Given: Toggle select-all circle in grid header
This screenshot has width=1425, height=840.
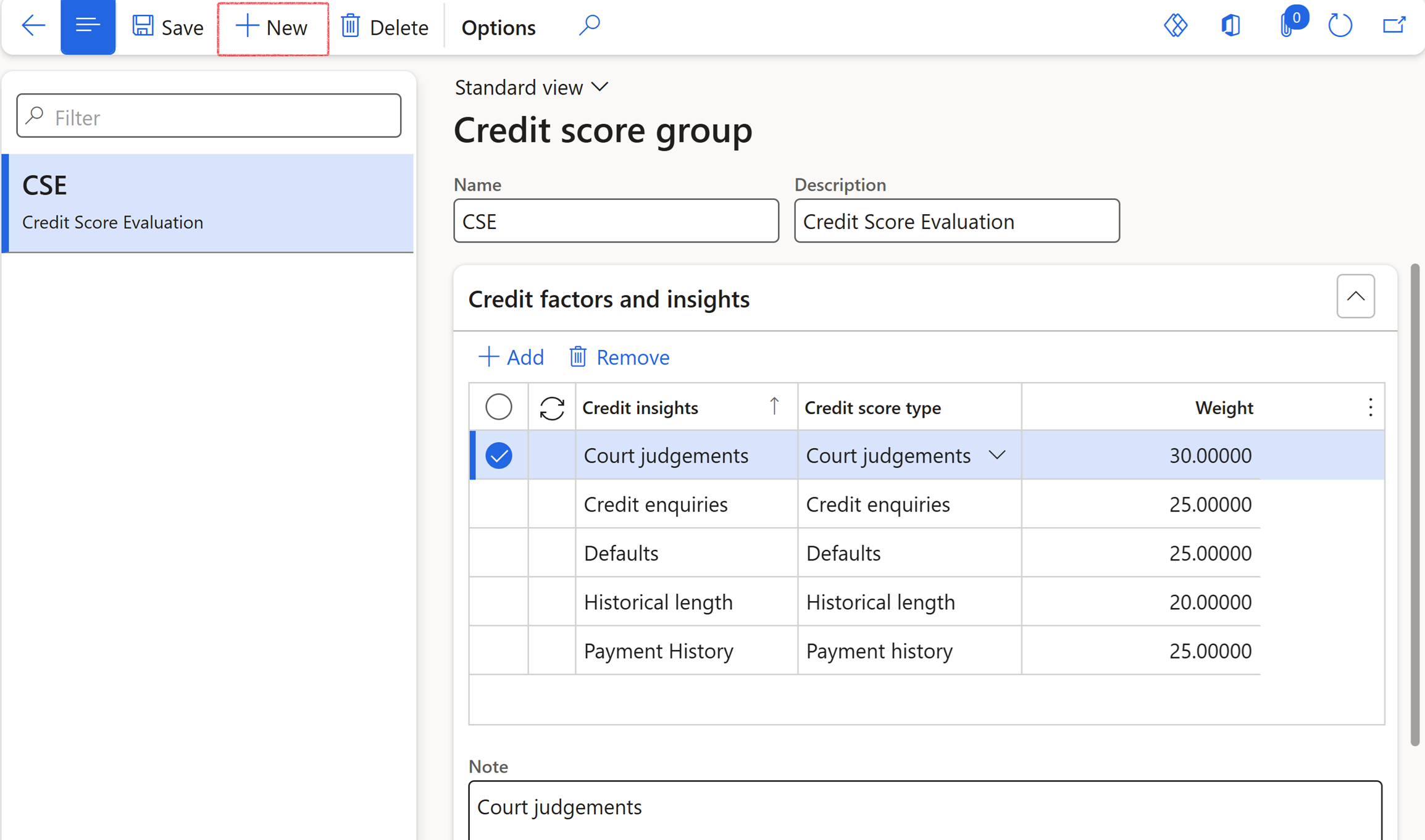Looking at the screenshot, I should point(498,407).
